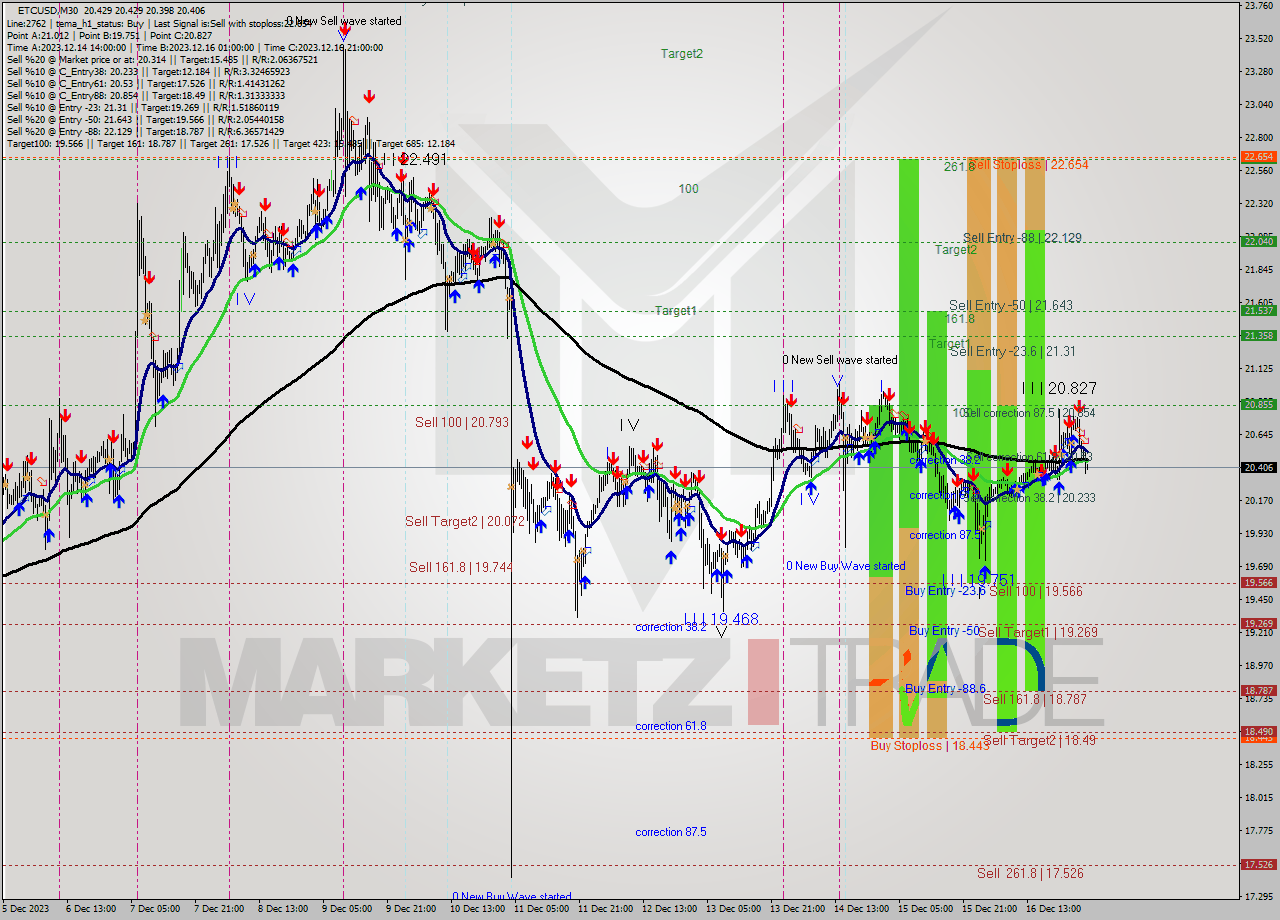Select the '9 Dec 05:00' time axis label

point(347,909)
